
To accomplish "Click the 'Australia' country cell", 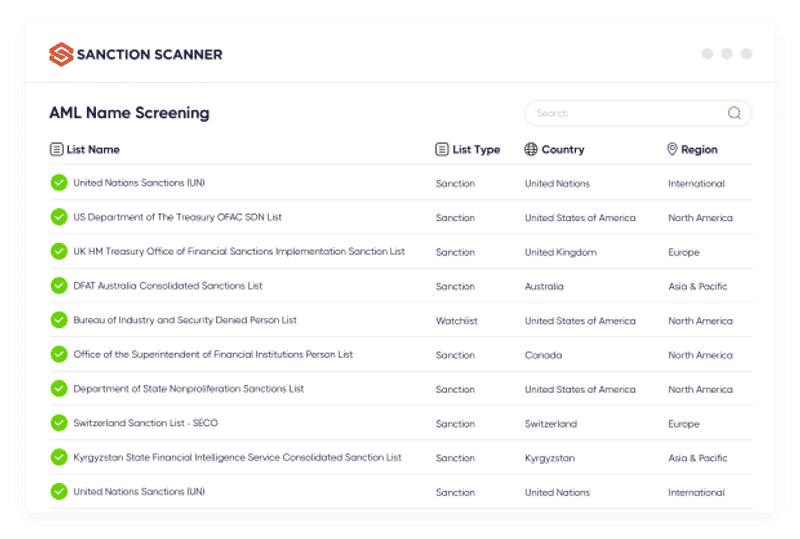I will 544,287.
